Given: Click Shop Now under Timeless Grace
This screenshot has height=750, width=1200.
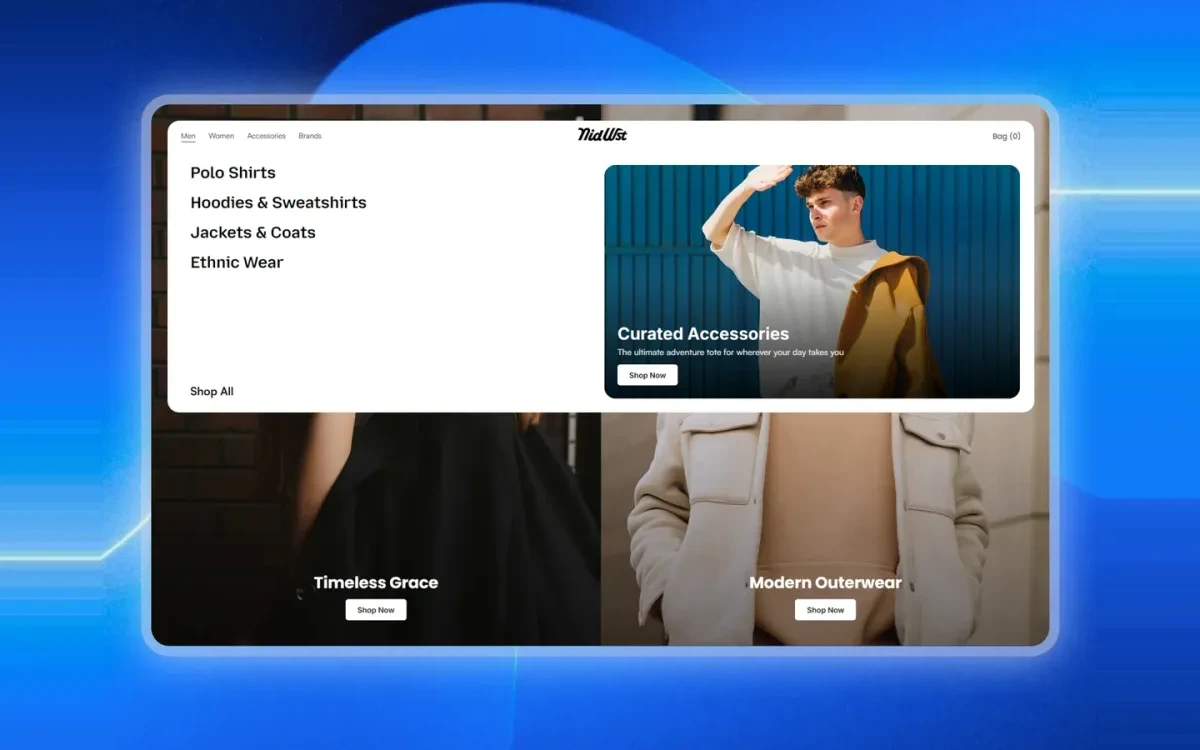Looking at the screenshot, I should tap(376, 610).
